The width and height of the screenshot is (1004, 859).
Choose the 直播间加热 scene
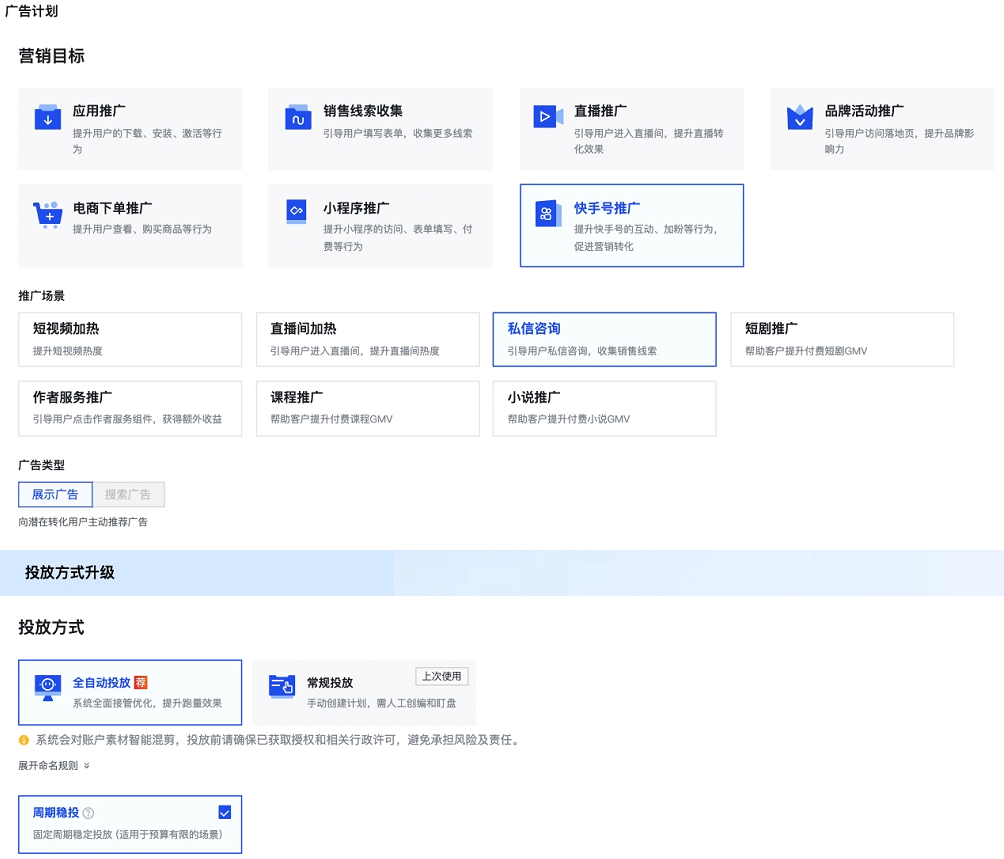pyautogui.click(x=367, y=339)
